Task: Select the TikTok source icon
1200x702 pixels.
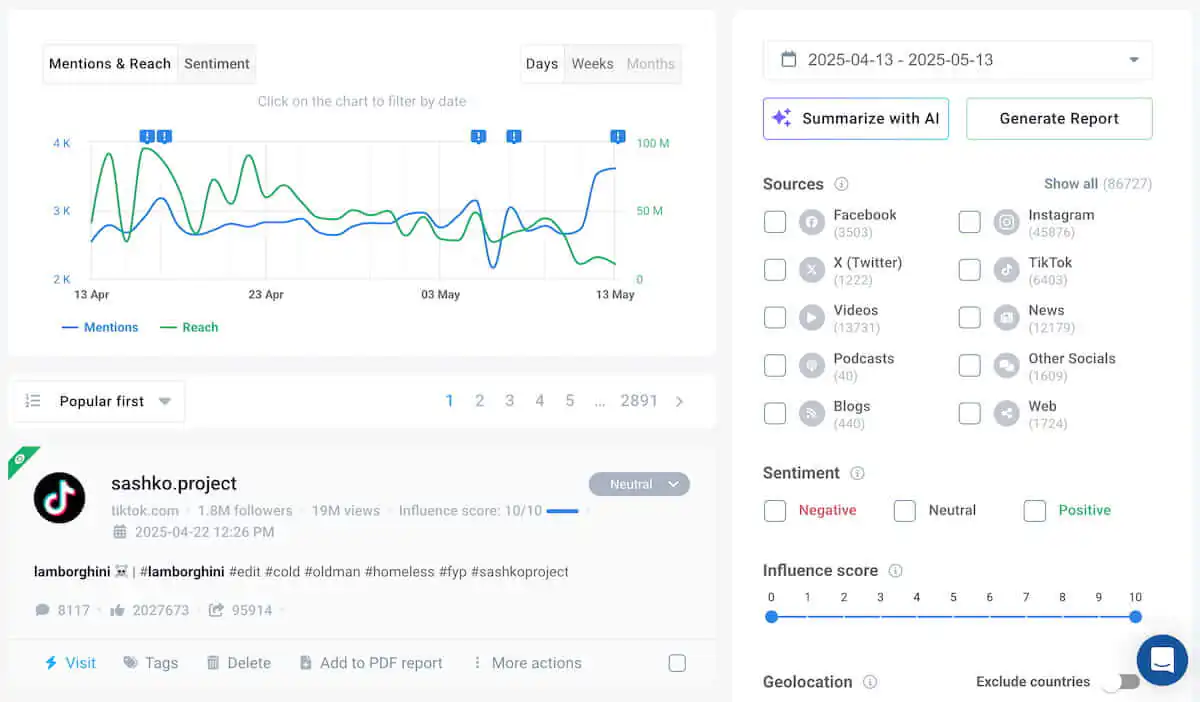Action: (x=1006, y=269)
